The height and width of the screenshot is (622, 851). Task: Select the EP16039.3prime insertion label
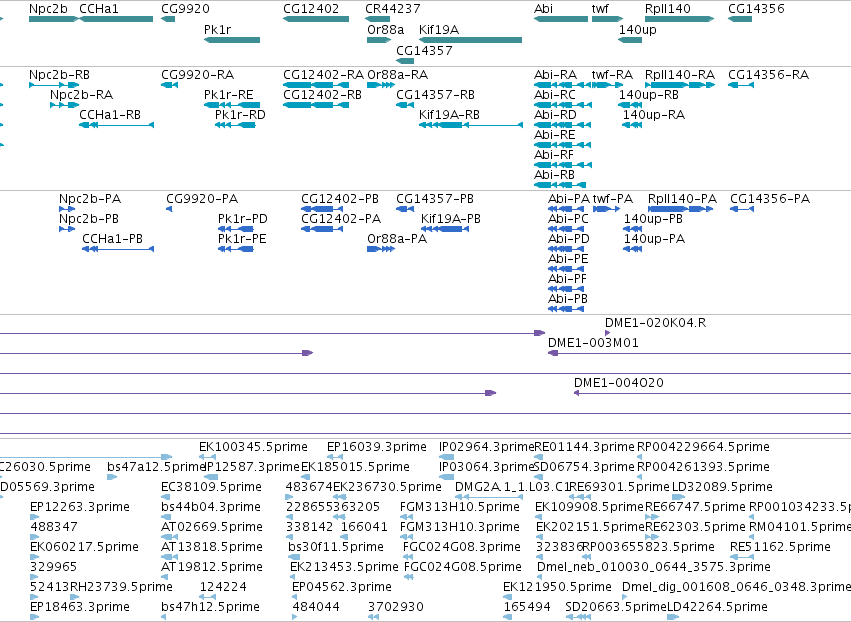point(377,447)
